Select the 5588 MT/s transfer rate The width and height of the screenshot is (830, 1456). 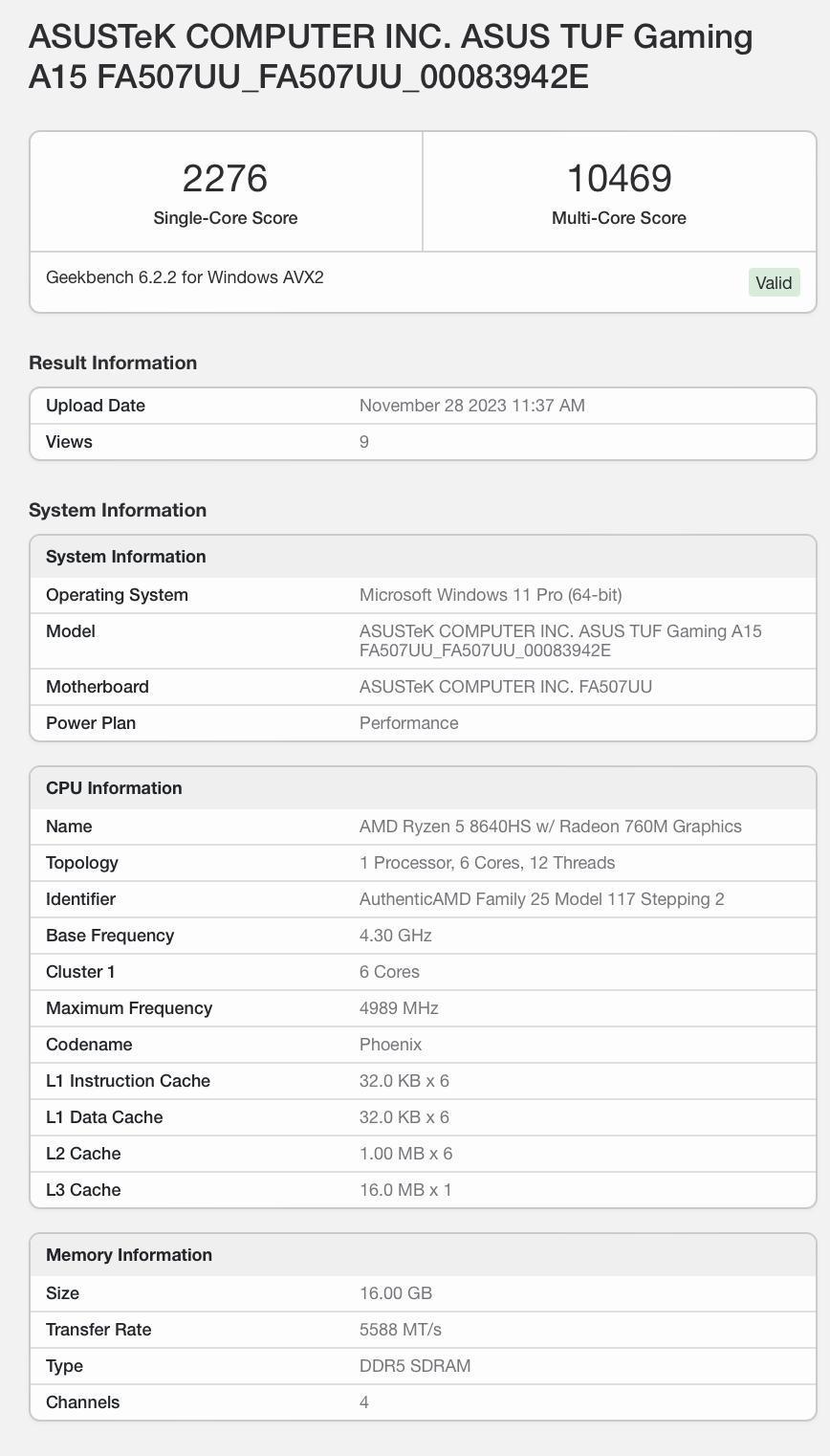401,1330
